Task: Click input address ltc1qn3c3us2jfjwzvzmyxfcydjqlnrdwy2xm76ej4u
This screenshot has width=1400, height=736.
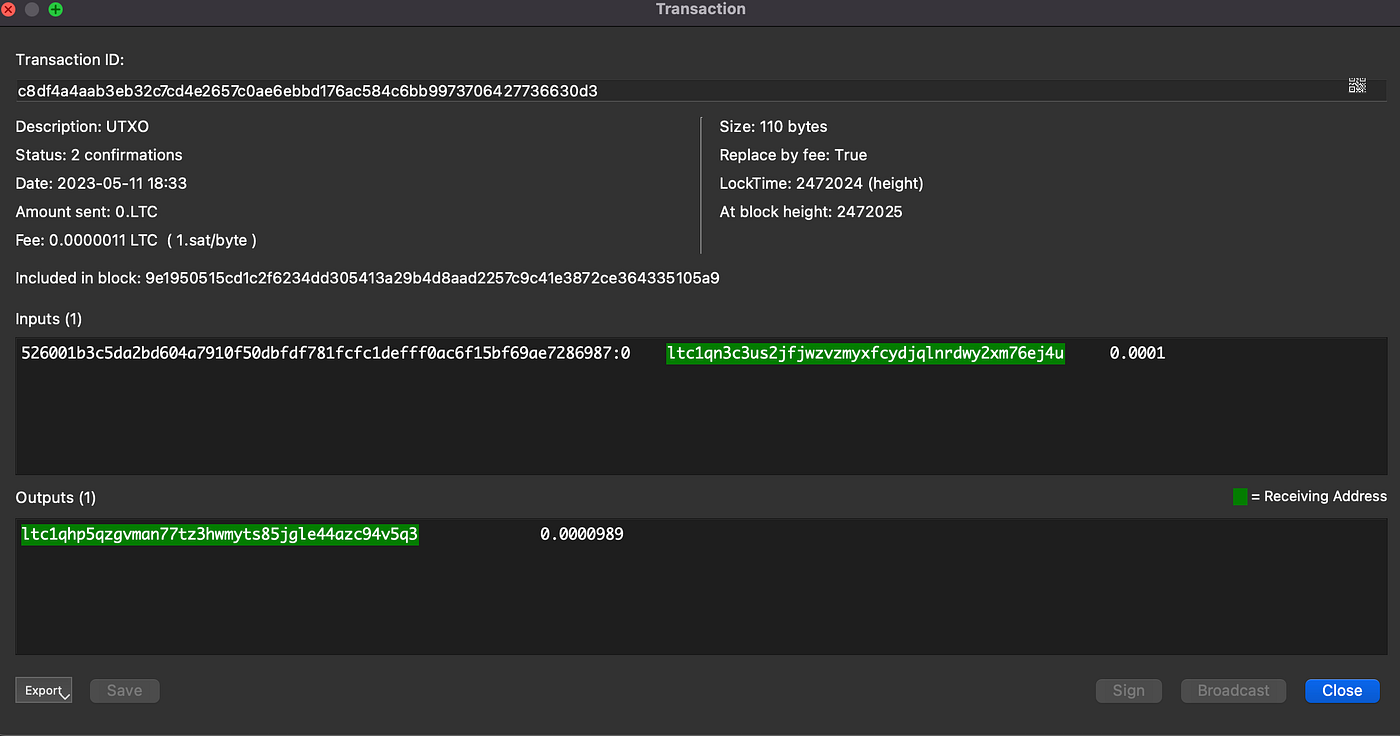Action: 866,353
